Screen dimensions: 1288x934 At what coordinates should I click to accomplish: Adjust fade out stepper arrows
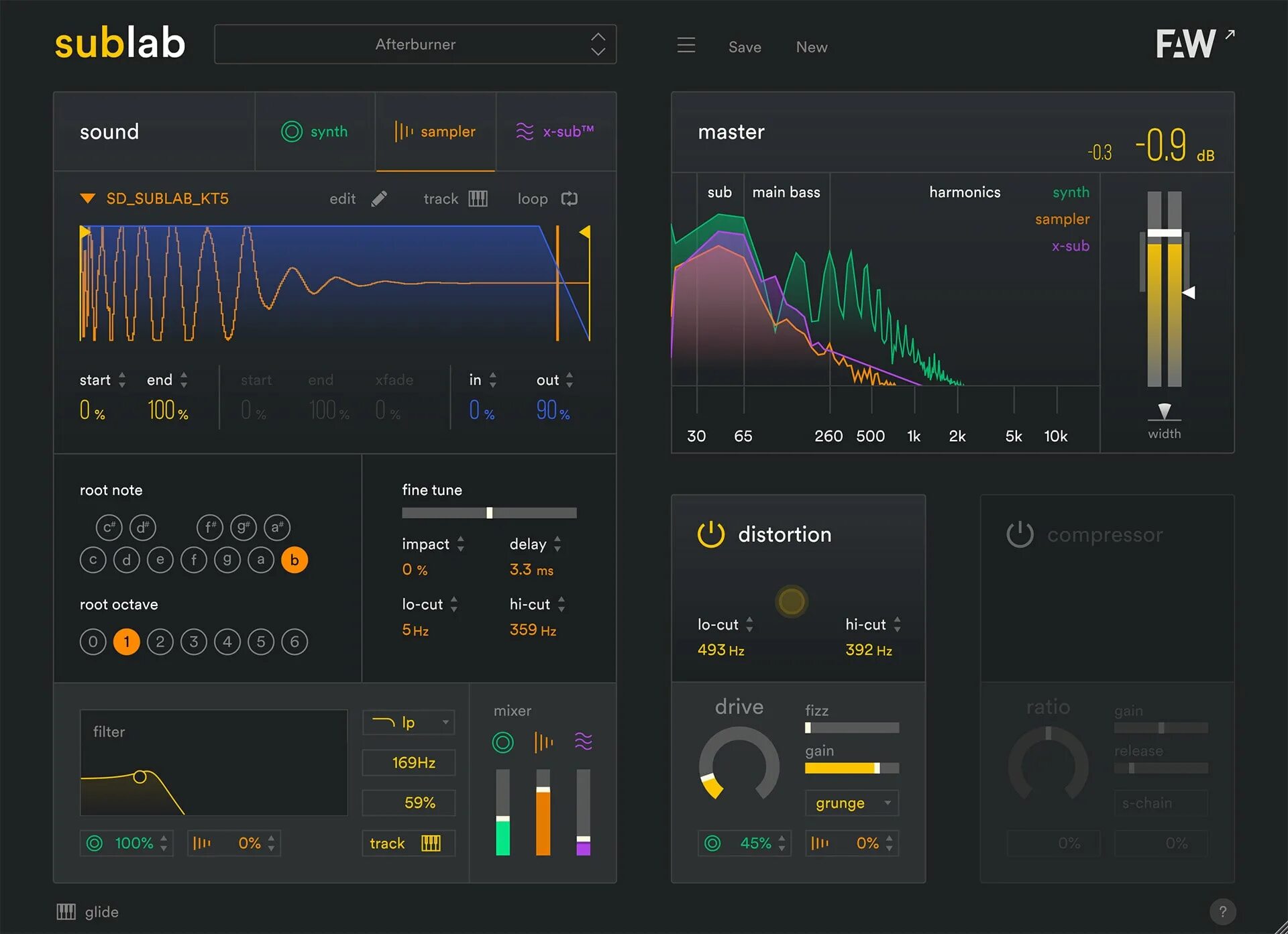[x=570, y=380]
